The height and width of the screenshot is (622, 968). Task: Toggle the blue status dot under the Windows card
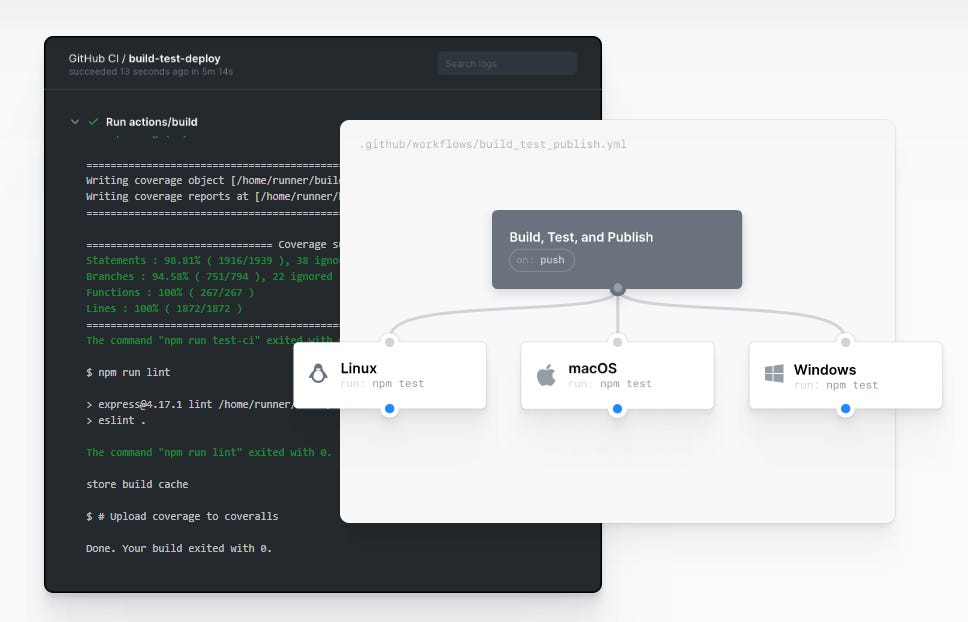click(845, 408)
